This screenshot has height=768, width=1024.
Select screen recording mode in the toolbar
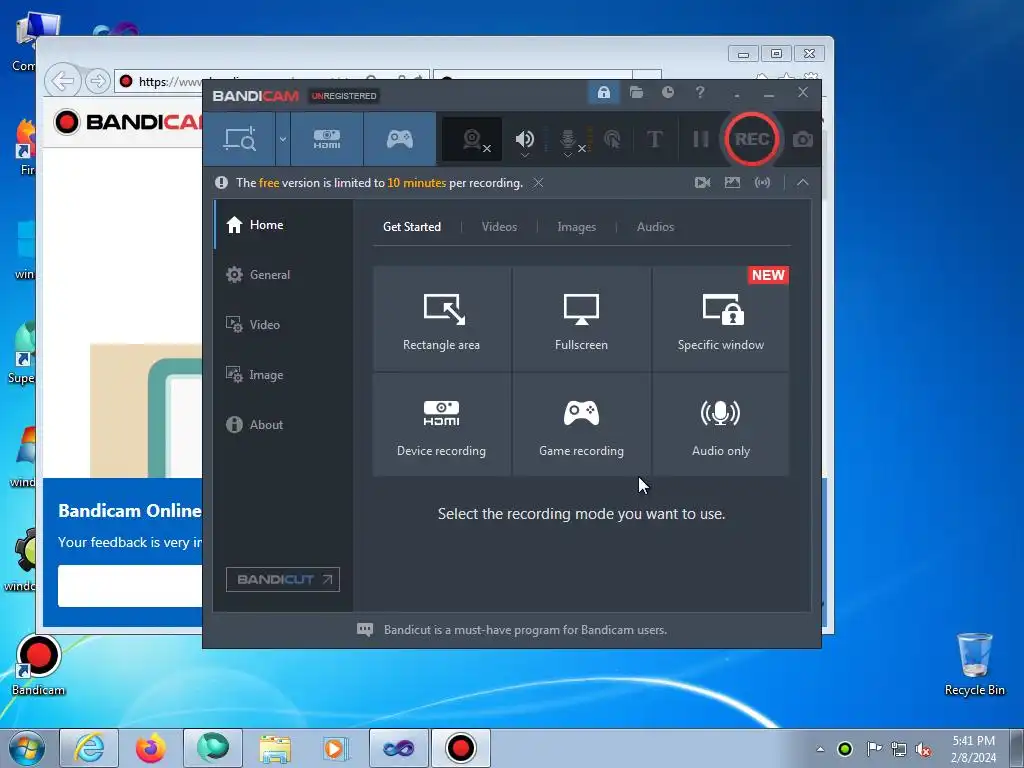coord(239,139)
